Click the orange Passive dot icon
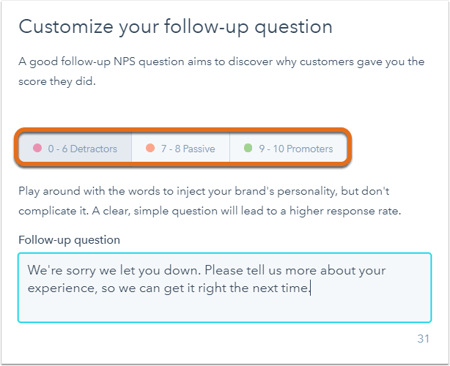This screenshot has height=366, width=450. tap(150, 148)
